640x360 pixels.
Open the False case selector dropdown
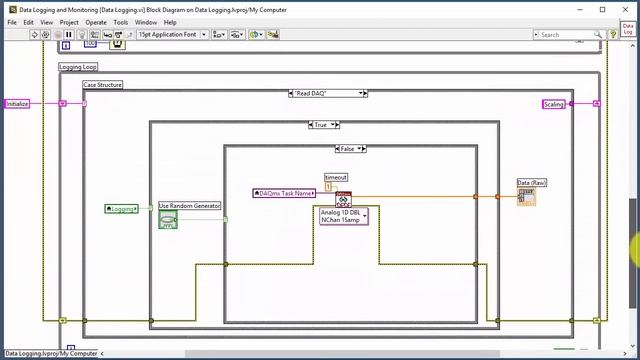(359, 149)
